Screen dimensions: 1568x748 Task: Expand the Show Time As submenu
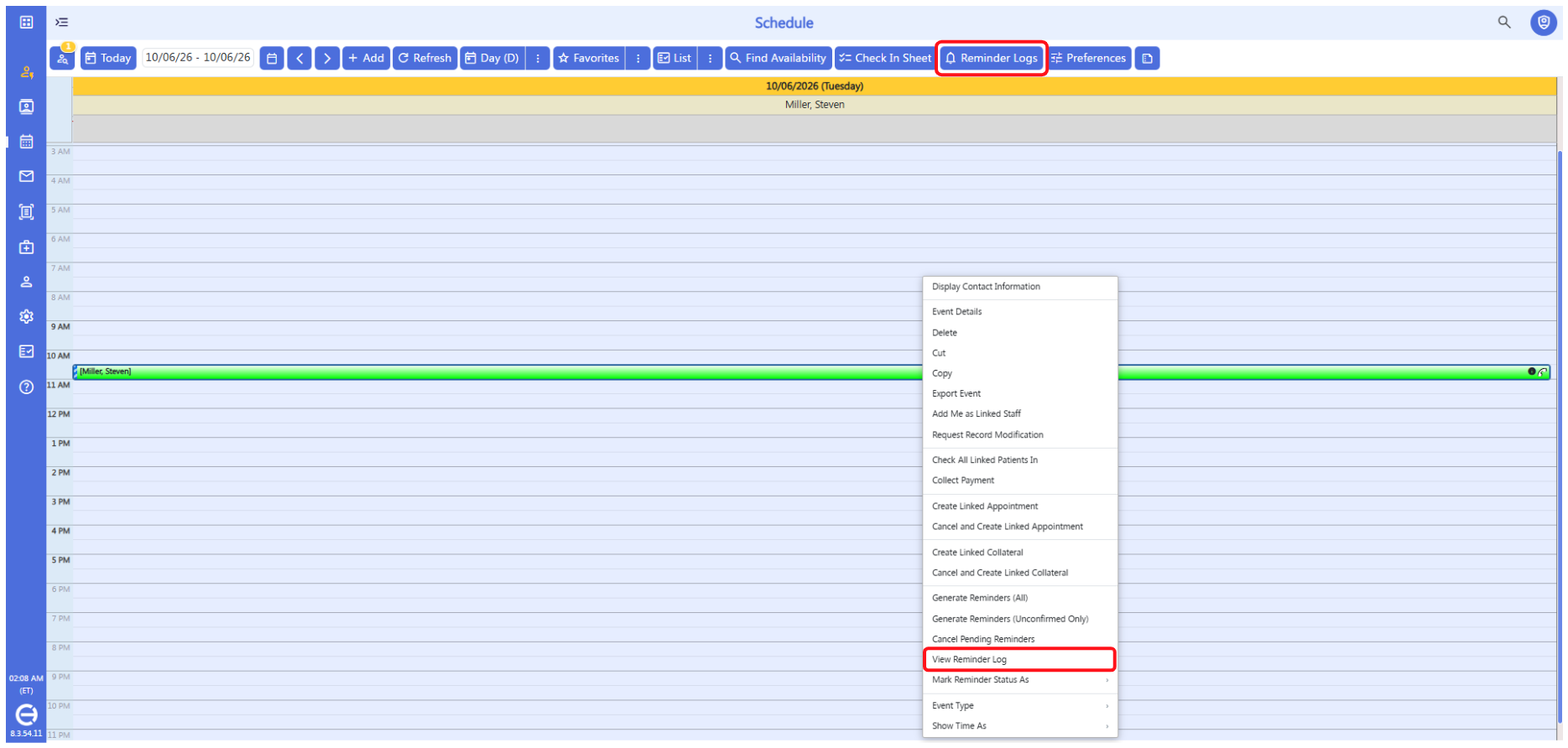coord(1020,726)
